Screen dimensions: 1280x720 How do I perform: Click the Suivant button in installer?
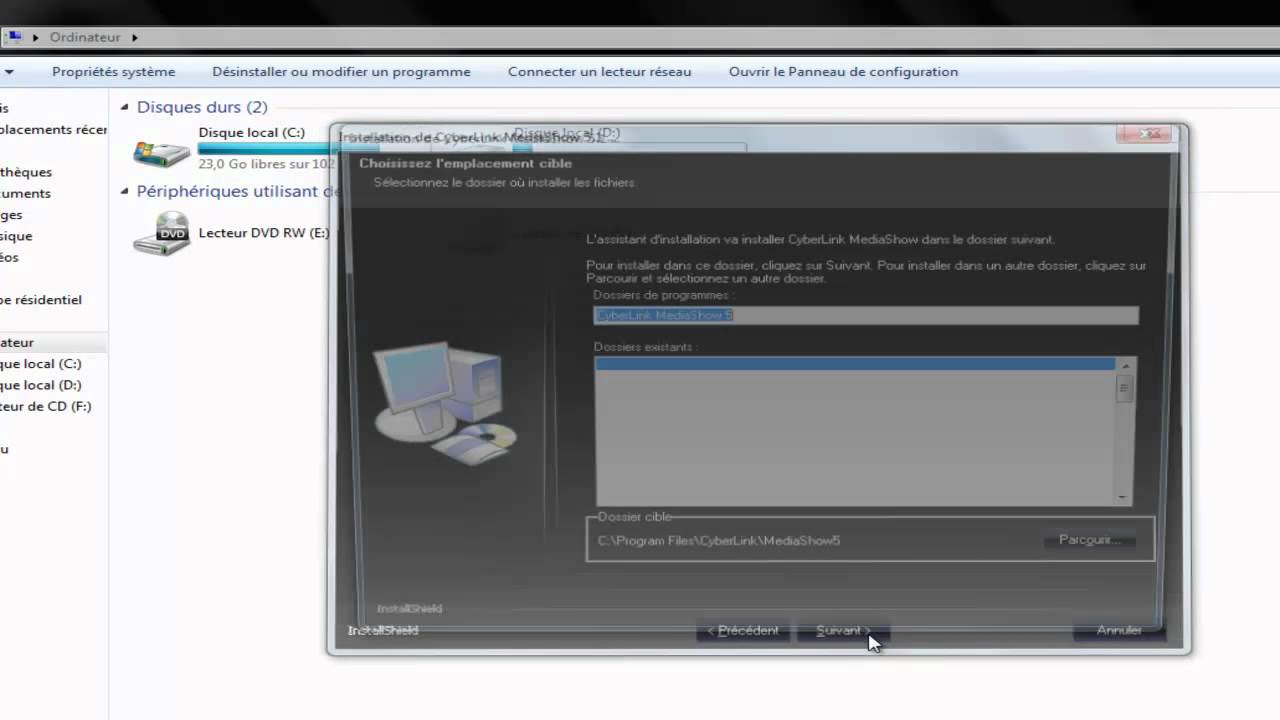[843, 631]
